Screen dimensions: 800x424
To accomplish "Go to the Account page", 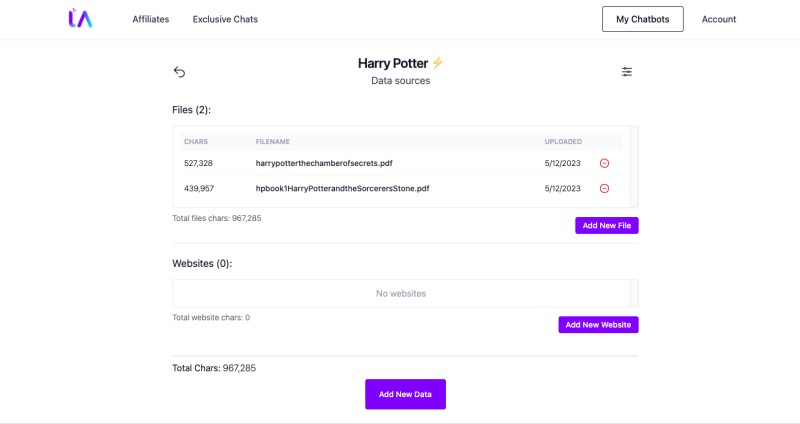I will click(x=718, y=19).
